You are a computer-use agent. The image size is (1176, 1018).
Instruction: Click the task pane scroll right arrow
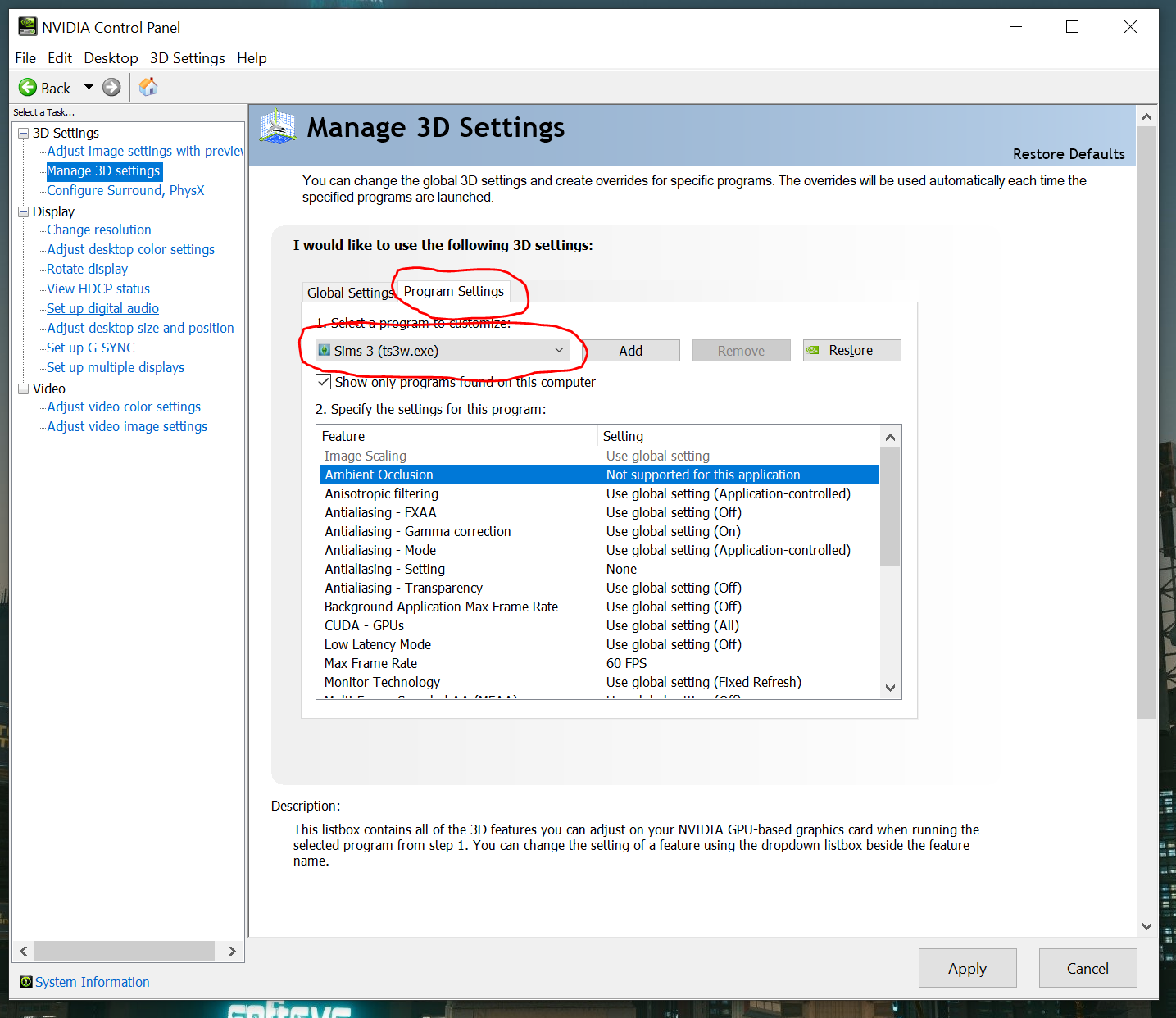tap(232, 951)
